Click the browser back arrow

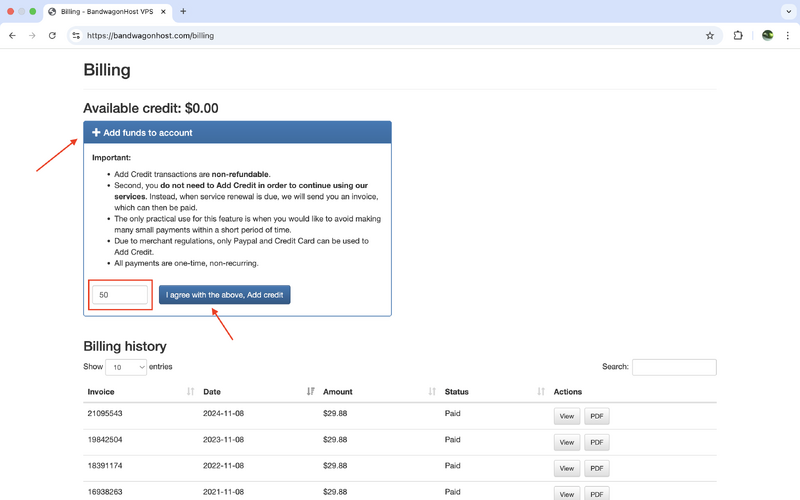[x=12, y=35]
